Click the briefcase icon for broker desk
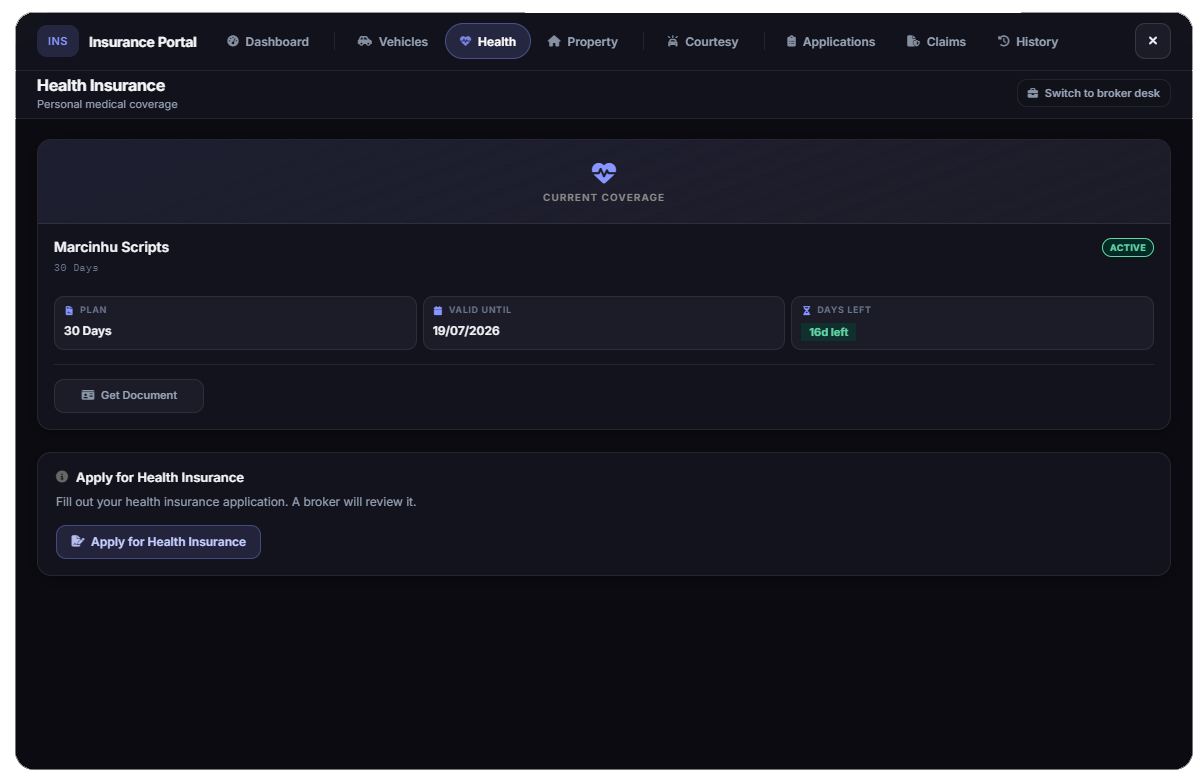Image resolution: width=1204 pixels, height=781 pixels. (x=1033, y=93)
